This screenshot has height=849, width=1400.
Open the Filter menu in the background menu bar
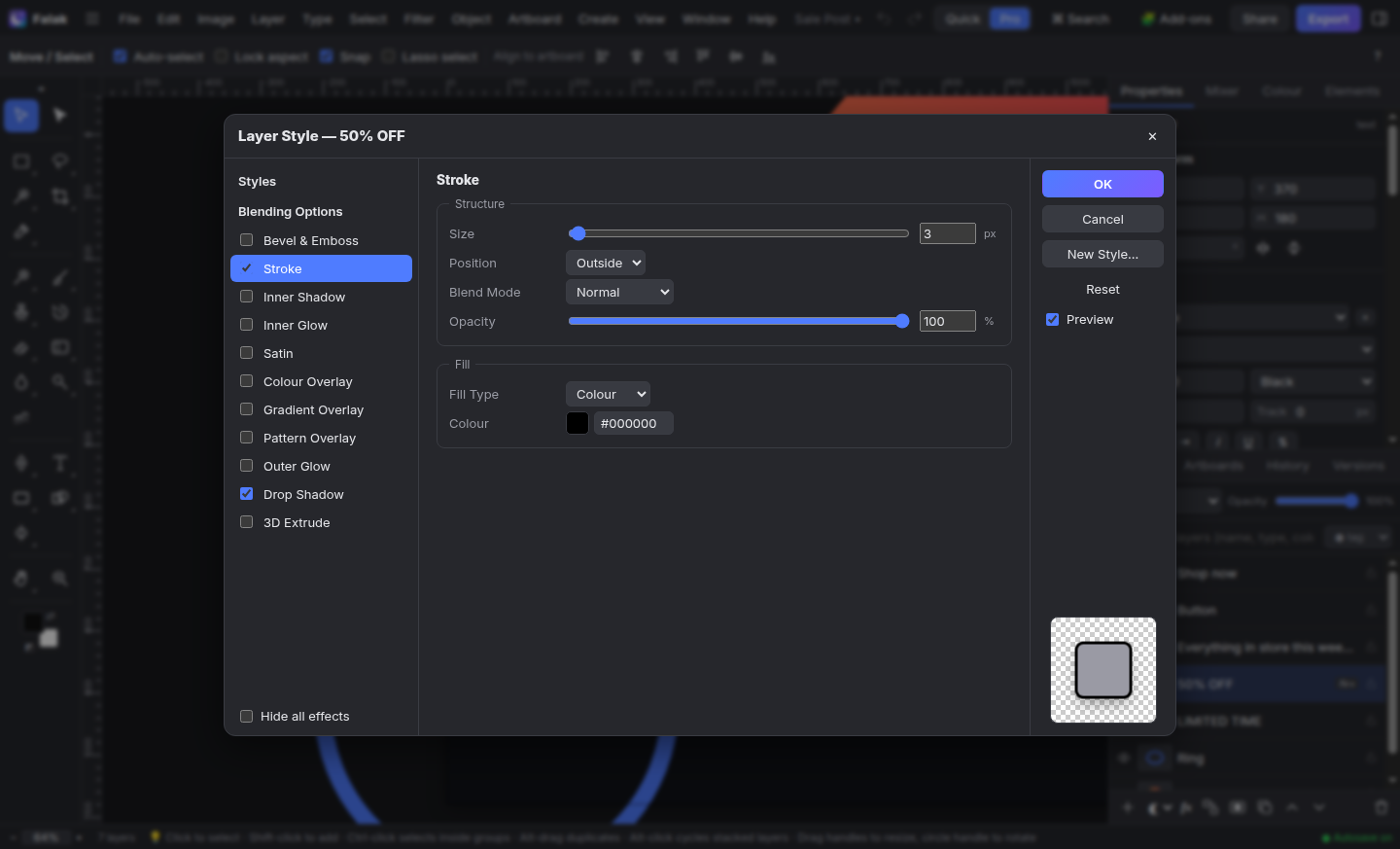[419, 18]
